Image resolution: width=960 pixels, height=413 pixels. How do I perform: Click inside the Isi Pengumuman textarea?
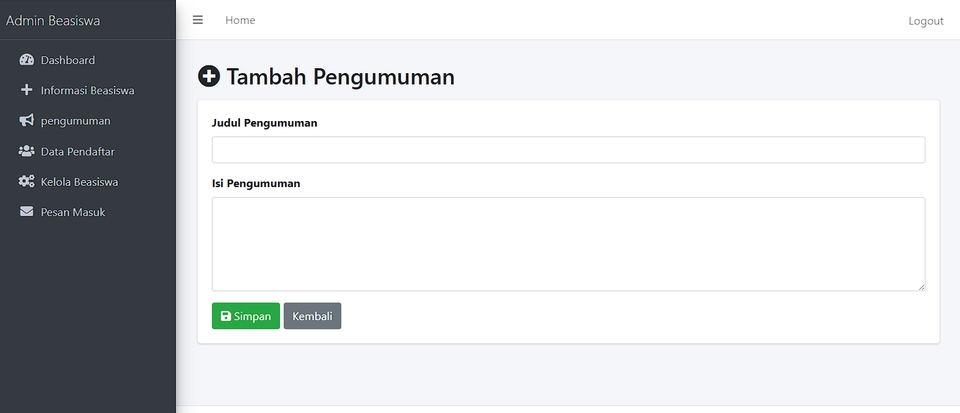click(x=568, y=244)
